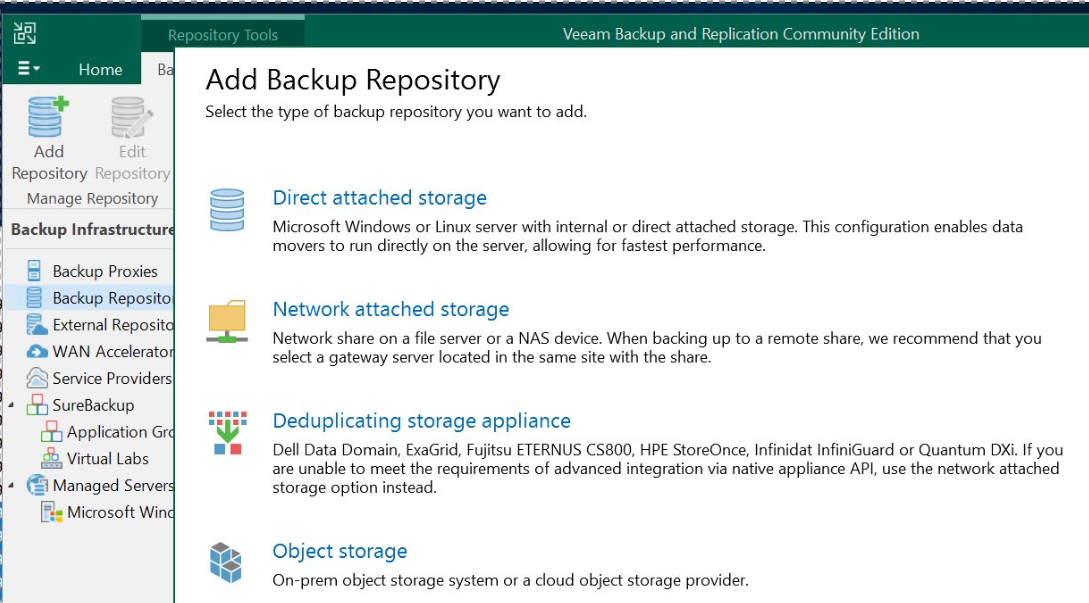Screen dimensions: 1089x603
Task: Click the Object storage cubes icon
Action: [x=226, y=561]
